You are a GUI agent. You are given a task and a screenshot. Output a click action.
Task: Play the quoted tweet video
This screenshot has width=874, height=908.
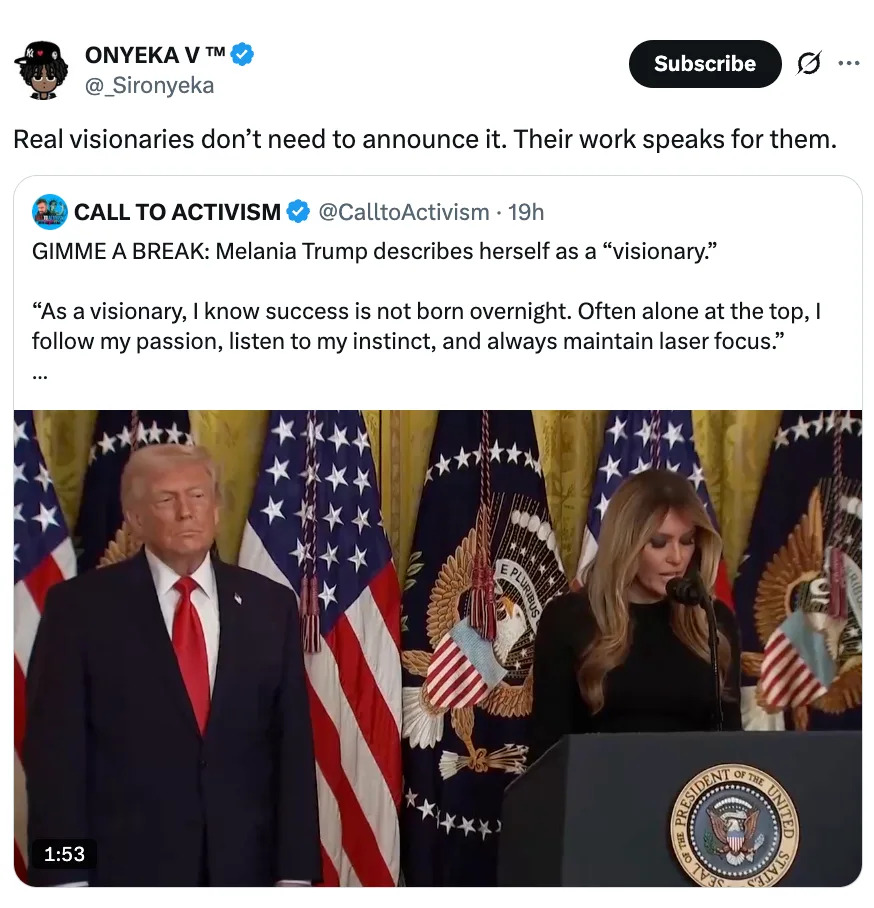[438, 648]
